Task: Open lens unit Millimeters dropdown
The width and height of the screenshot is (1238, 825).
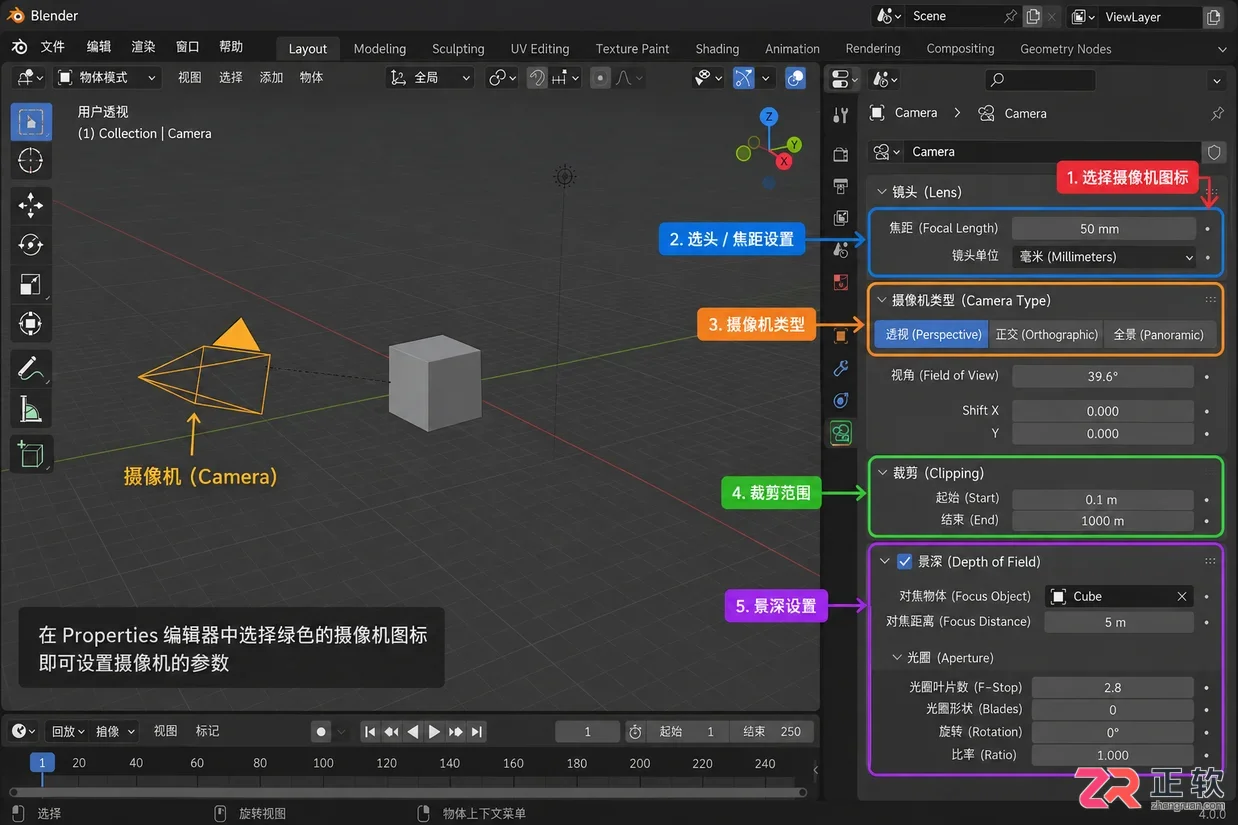Action: (x=1104, y=257)
